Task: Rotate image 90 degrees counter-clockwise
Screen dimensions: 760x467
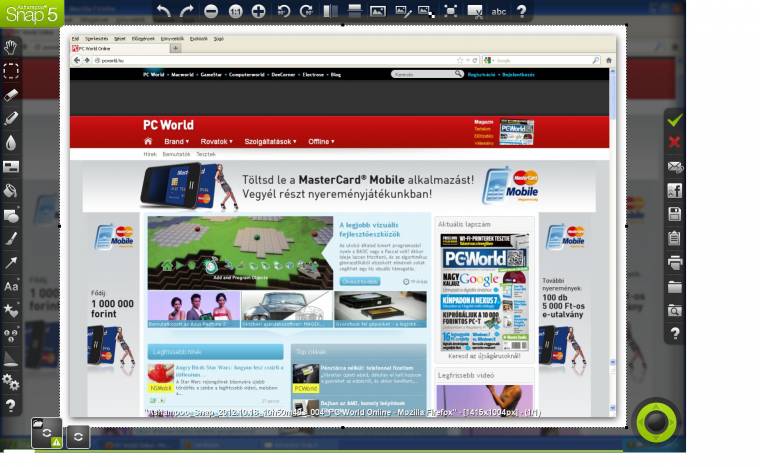Action: [283, 11]
